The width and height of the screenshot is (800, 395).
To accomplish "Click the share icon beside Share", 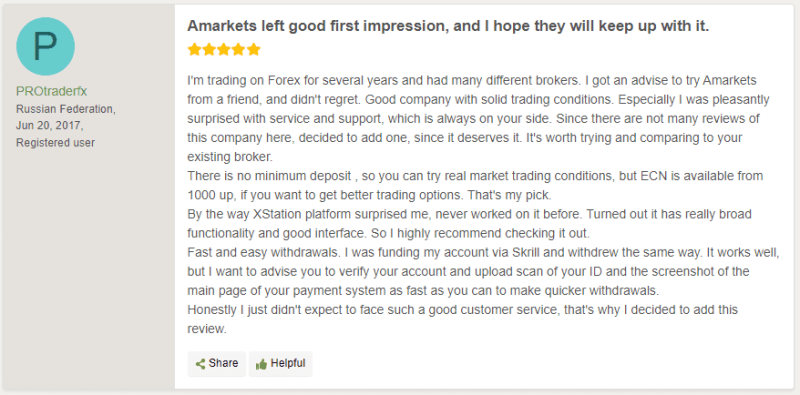I will click(x=201, y=364).
